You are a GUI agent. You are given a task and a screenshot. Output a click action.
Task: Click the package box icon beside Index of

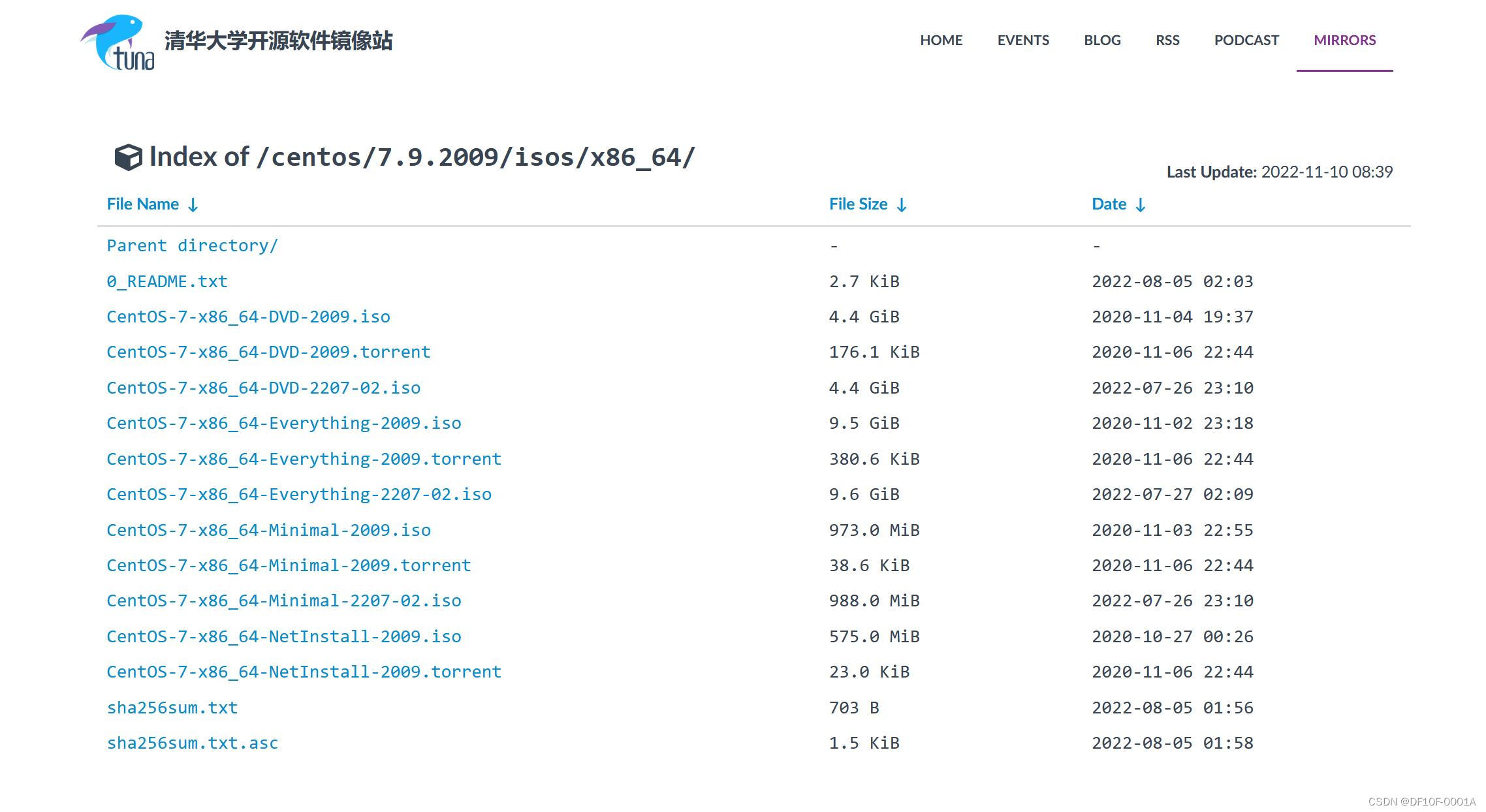pyautogui.click(x=128, y=157)
